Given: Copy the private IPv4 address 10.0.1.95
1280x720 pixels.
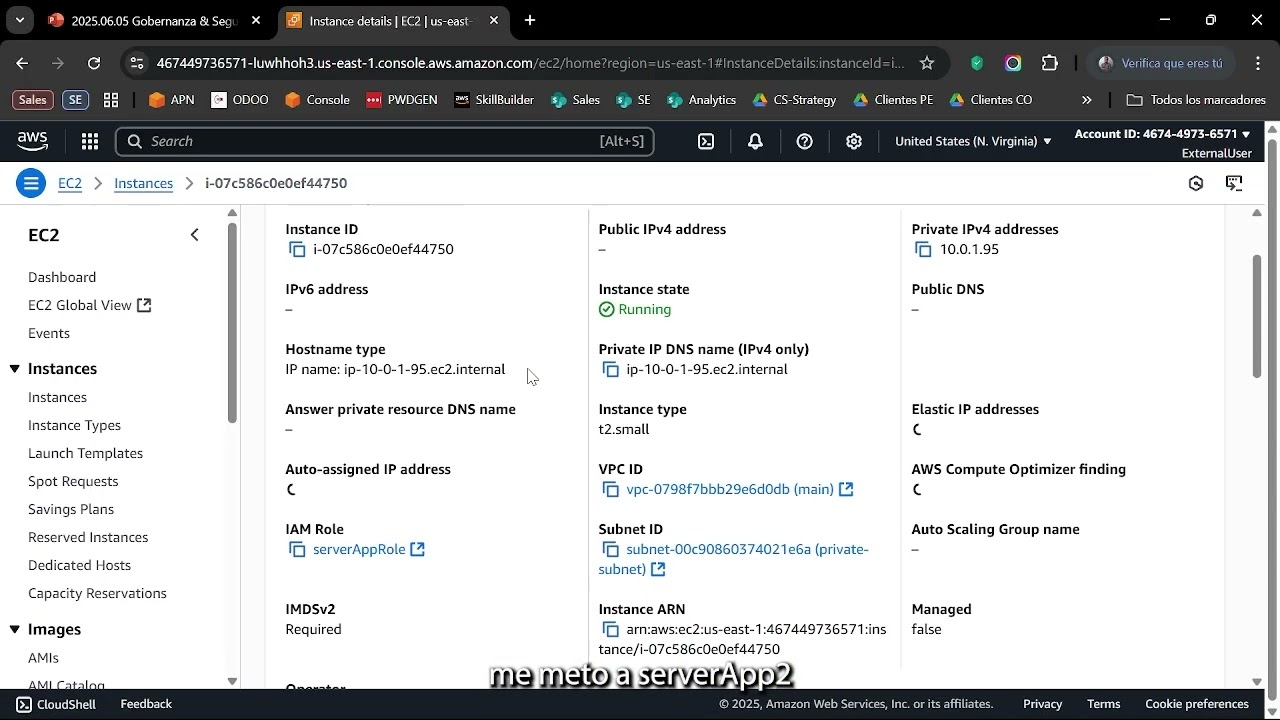Looking at the screenshot, I should tap(923, 250).
